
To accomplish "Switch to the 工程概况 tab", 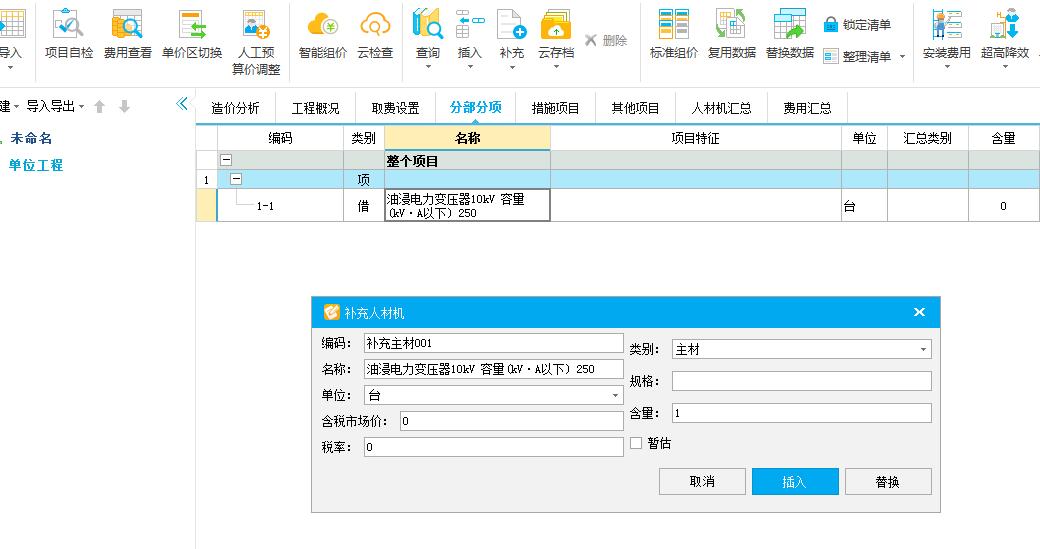I will [315, 108].
